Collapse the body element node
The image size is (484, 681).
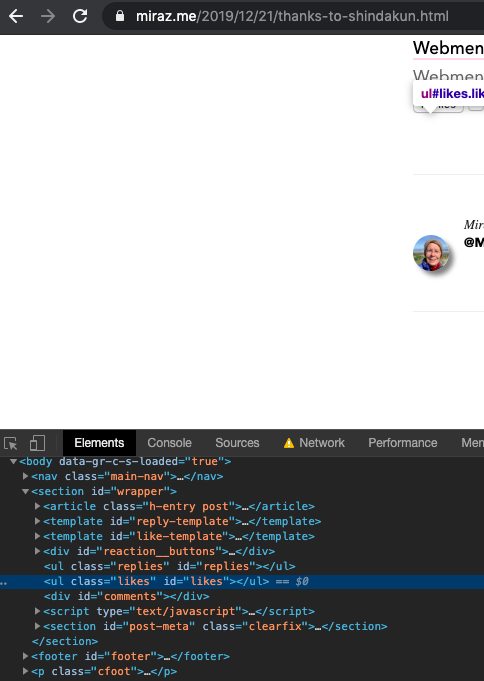pyautogui.click(x=13, y=461)
